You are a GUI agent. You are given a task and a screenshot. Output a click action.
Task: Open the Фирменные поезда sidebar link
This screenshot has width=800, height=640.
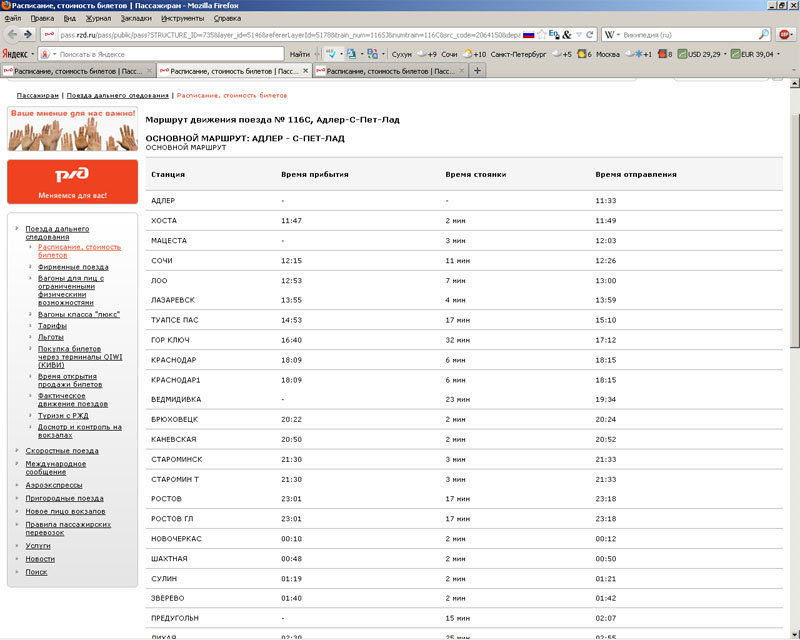pyautogui.click(x=73, y=267)
